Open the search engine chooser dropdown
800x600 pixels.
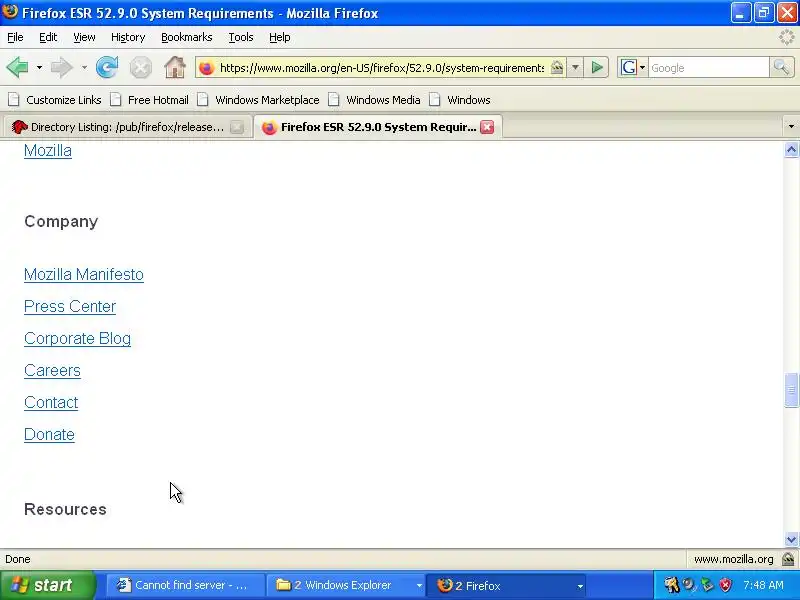(642, 67)
